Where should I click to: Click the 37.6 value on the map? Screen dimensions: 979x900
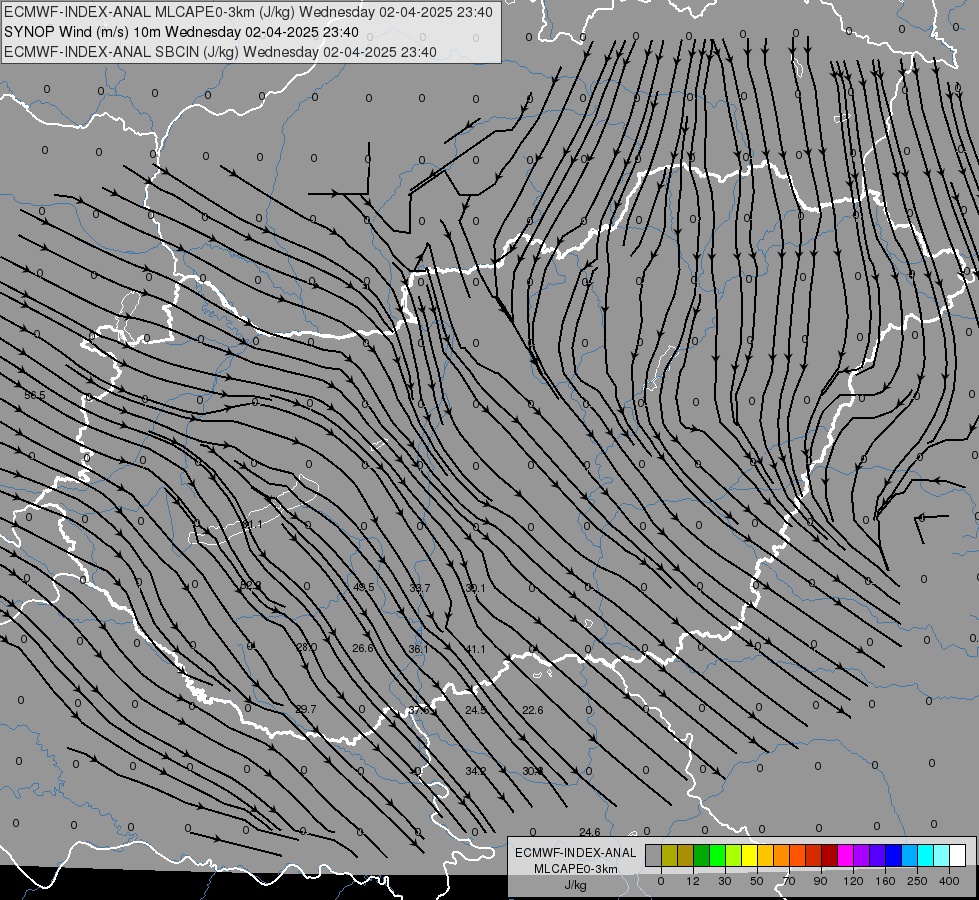point(419,710)
